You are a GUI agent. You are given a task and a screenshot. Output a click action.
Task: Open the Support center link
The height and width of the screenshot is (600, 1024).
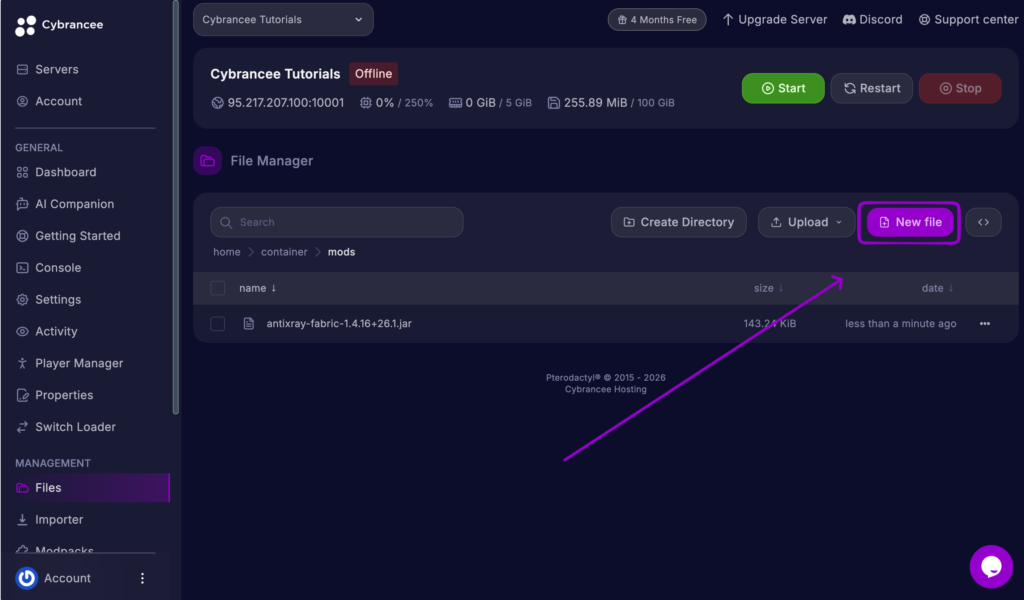pyautogui.click(x=968, y=20)
